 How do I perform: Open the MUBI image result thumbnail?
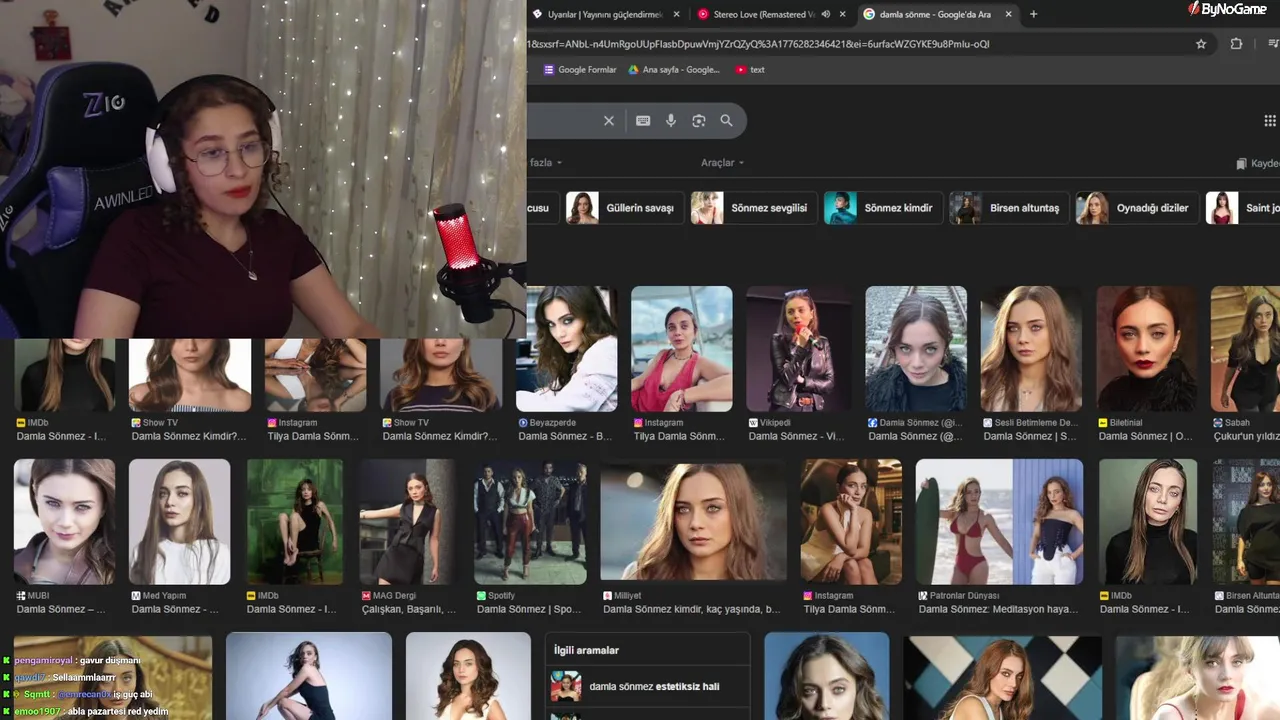coord(65,522)
